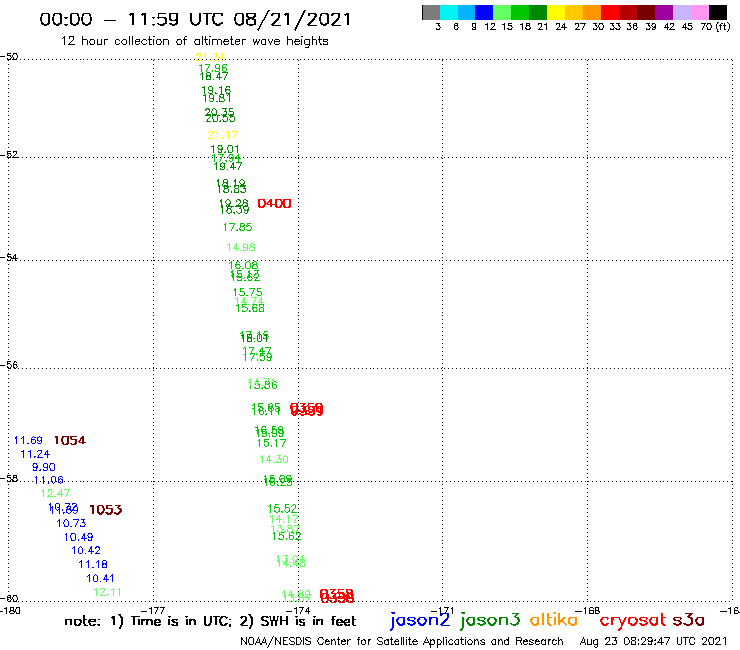Click the light green value 12.11

(108, 592)
